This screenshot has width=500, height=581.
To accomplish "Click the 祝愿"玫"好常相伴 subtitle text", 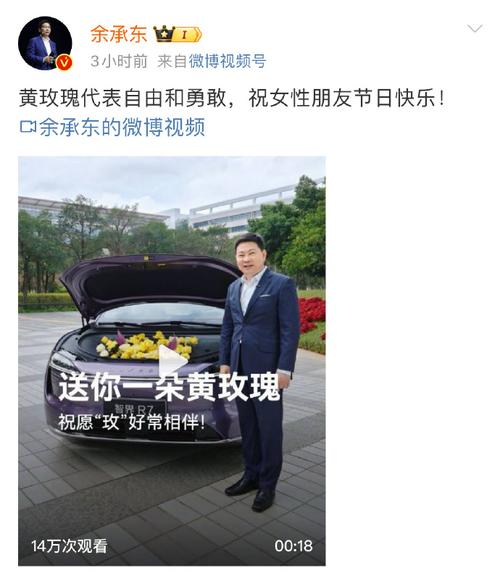I will coord(132,422).
